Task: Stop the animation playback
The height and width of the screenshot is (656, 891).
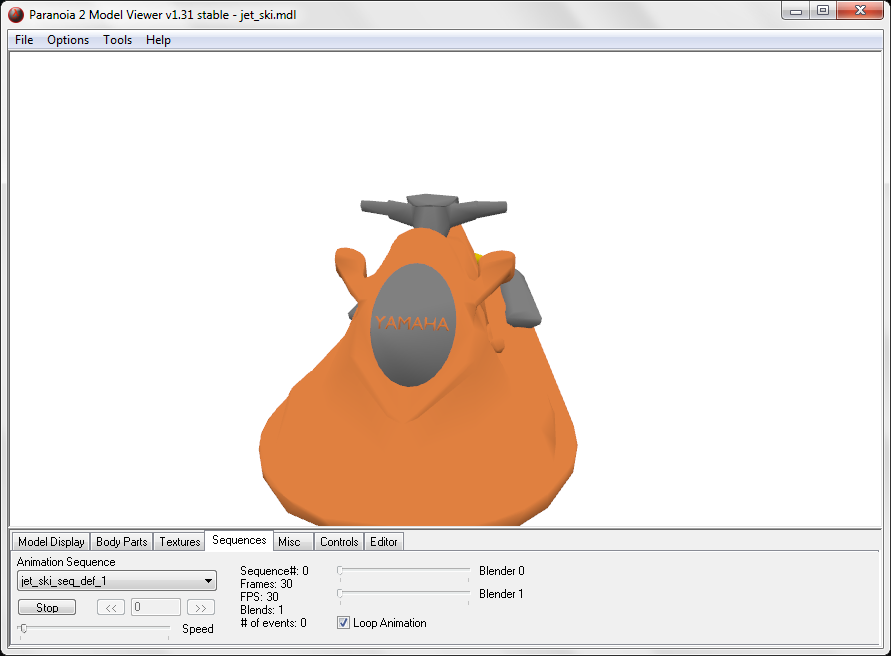Action: click(x=47, y=608)
